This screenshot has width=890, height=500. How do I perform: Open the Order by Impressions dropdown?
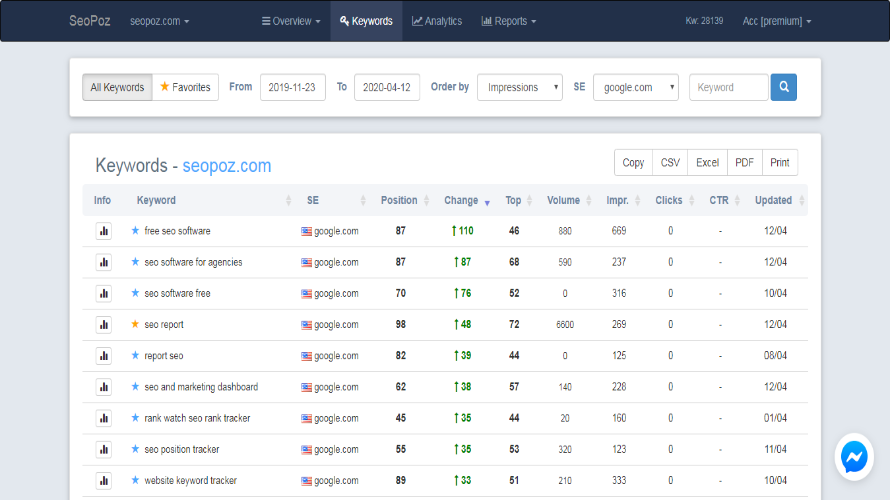[x=519, y=87]
